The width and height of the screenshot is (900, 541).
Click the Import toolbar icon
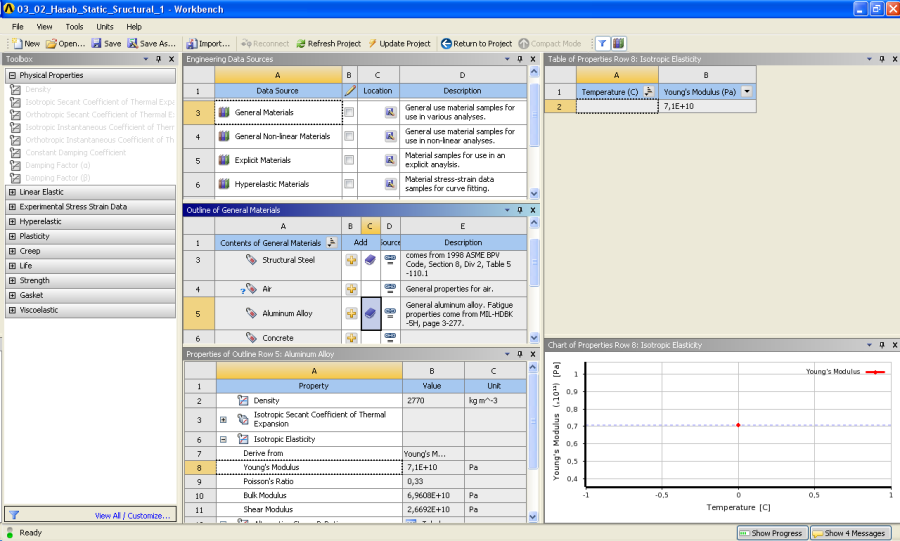(x=192, y=44)
